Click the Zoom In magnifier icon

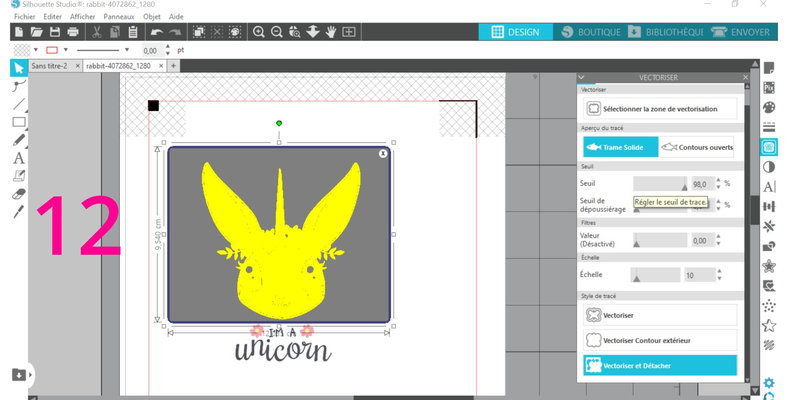(259, 32)
